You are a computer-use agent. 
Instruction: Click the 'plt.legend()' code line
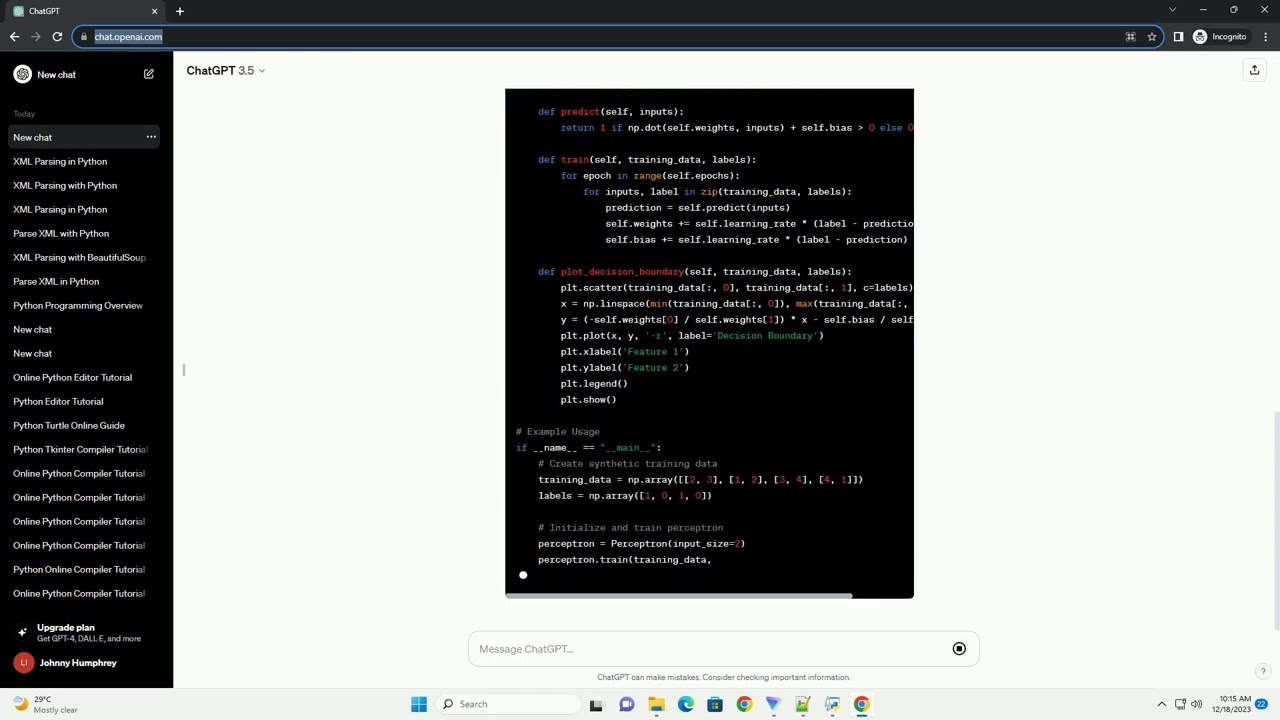(594, 384)
